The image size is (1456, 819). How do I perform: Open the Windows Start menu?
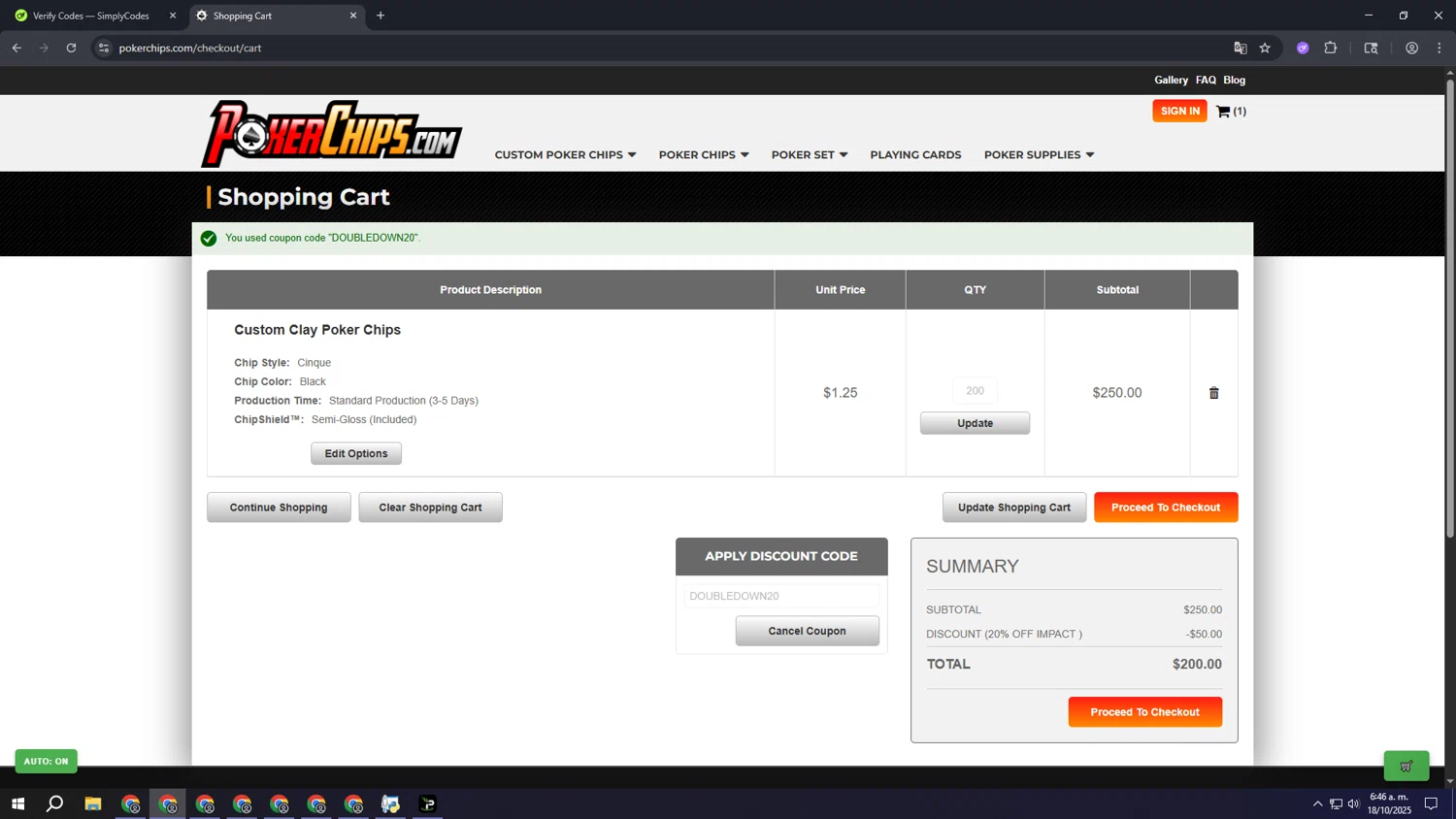point(17,803)
